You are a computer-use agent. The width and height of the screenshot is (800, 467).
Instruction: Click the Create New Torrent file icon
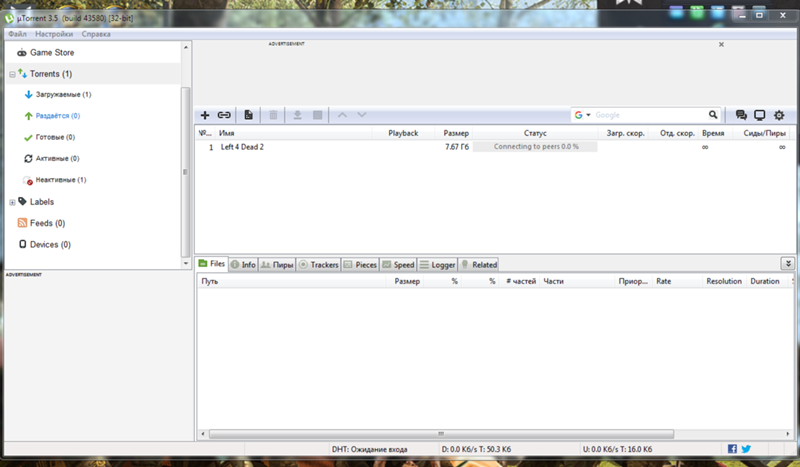248,115
